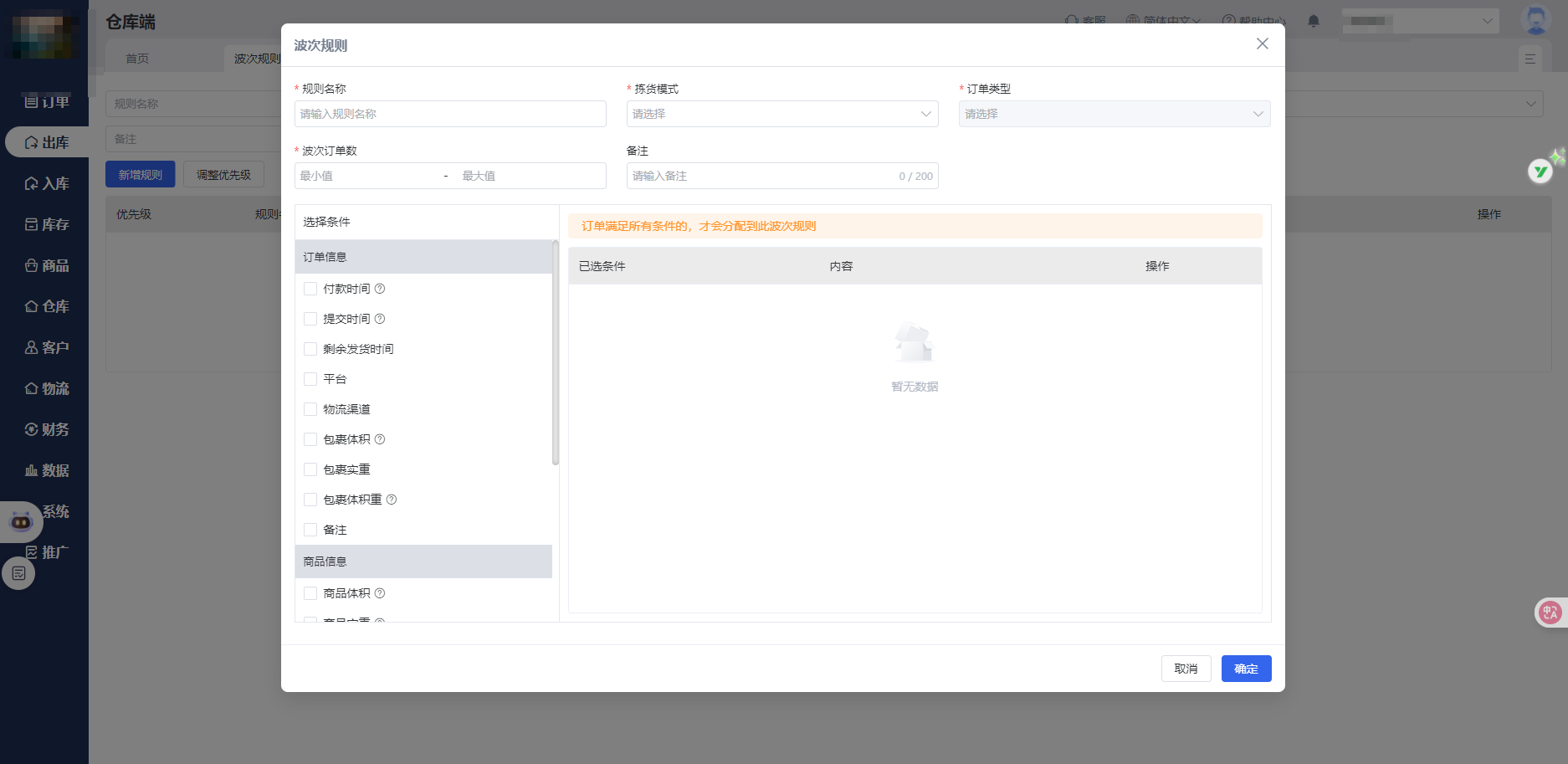1568x764 pixels.
Task: Open 财务 in the sidebar
Action: pos(47,429)
